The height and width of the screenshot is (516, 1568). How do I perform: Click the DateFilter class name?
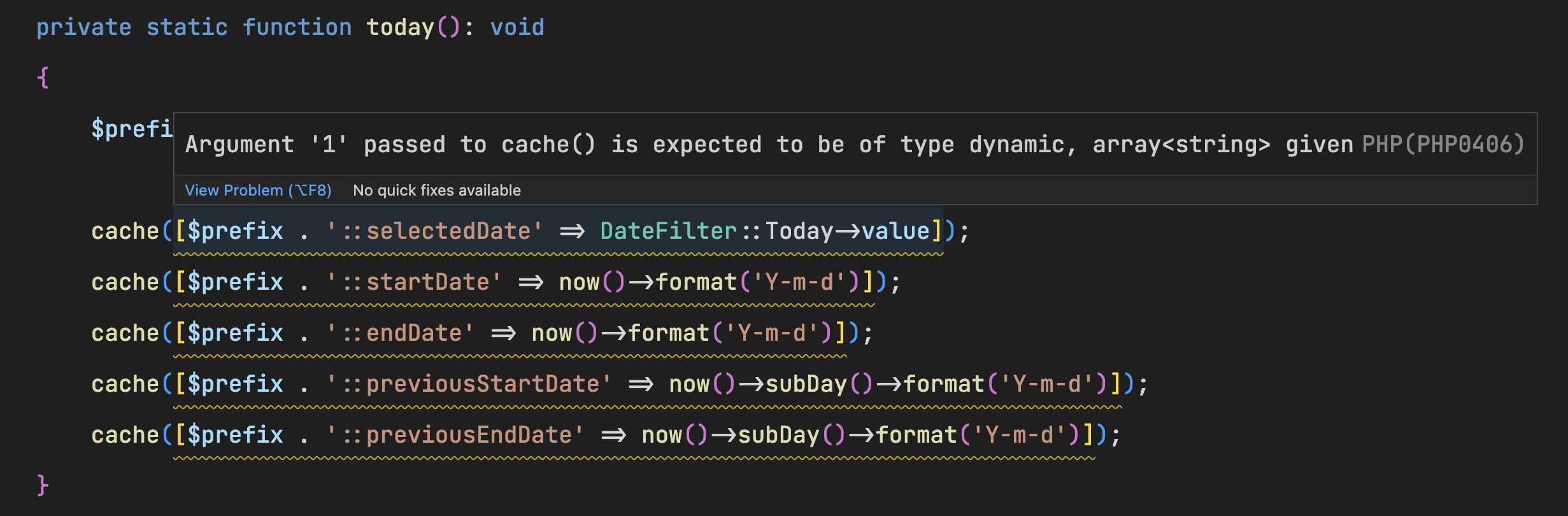(x=668, y=231)
